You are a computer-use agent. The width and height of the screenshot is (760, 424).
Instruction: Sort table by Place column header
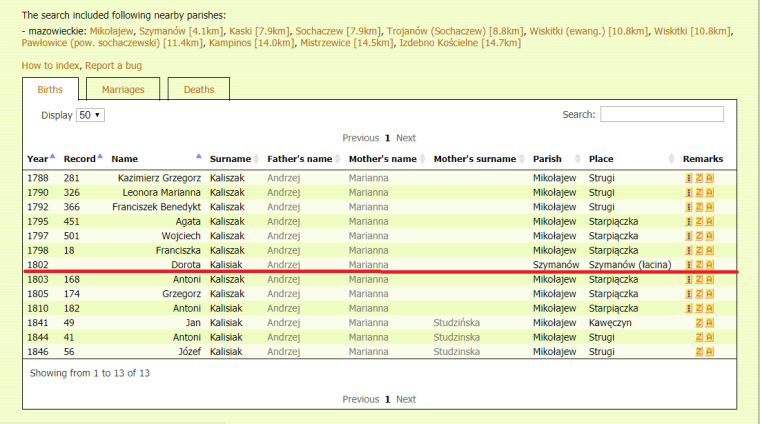tap(602, 159)
